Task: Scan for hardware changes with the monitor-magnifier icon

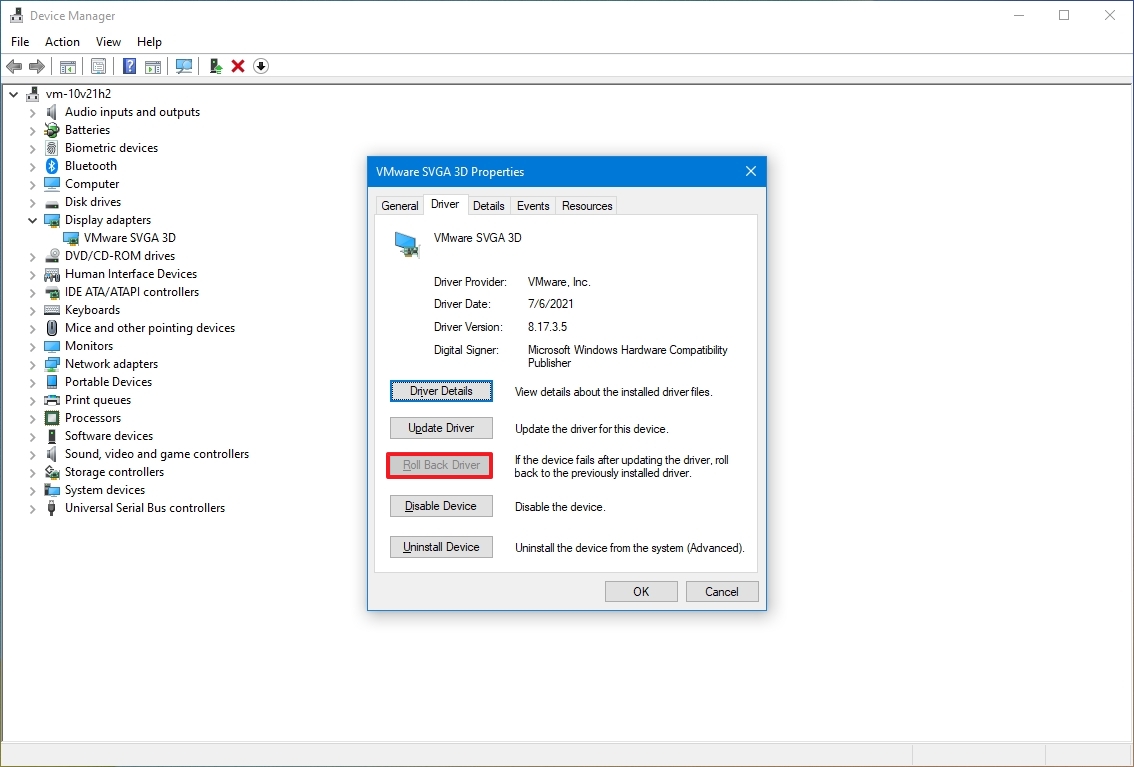Action: coord(184,67)
